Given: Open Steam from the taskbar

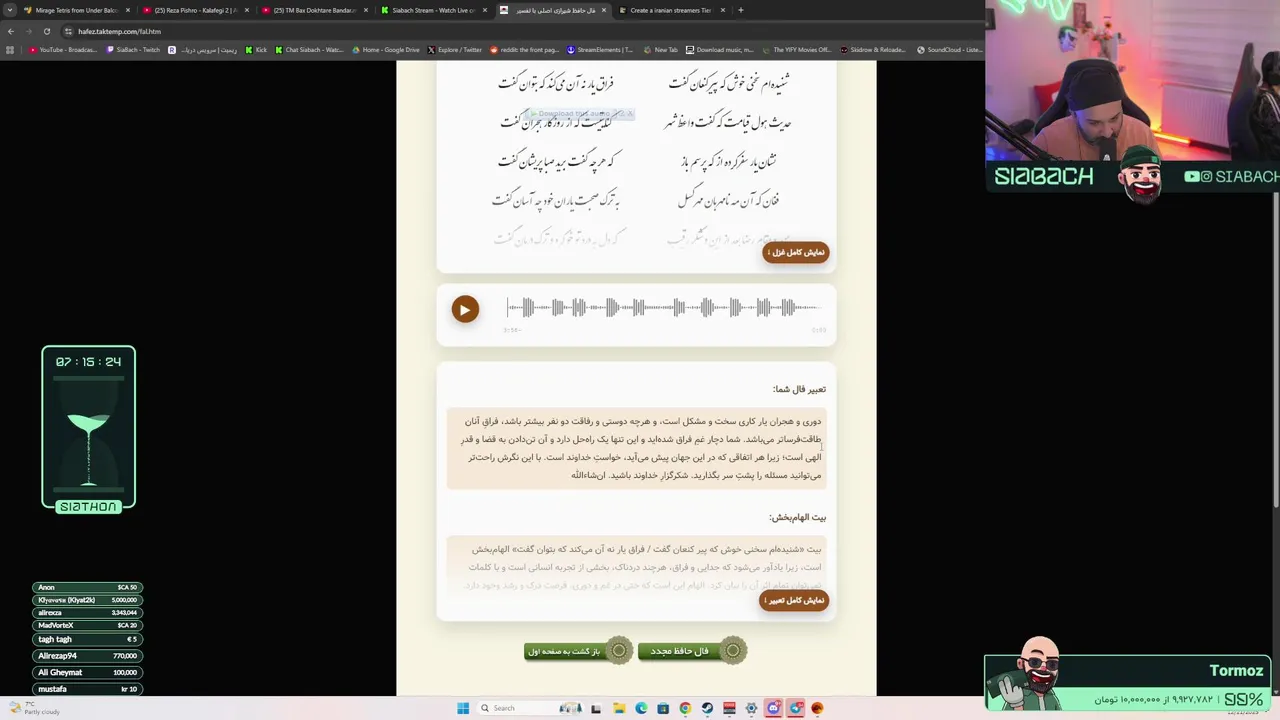Looking at the screenshot, I should pos(707,708).
